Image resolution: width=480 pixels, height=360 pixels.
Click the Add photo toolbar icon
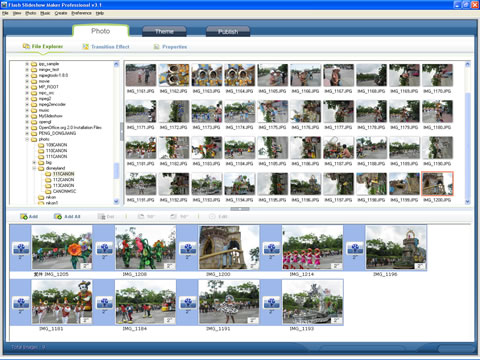point(24,217)
